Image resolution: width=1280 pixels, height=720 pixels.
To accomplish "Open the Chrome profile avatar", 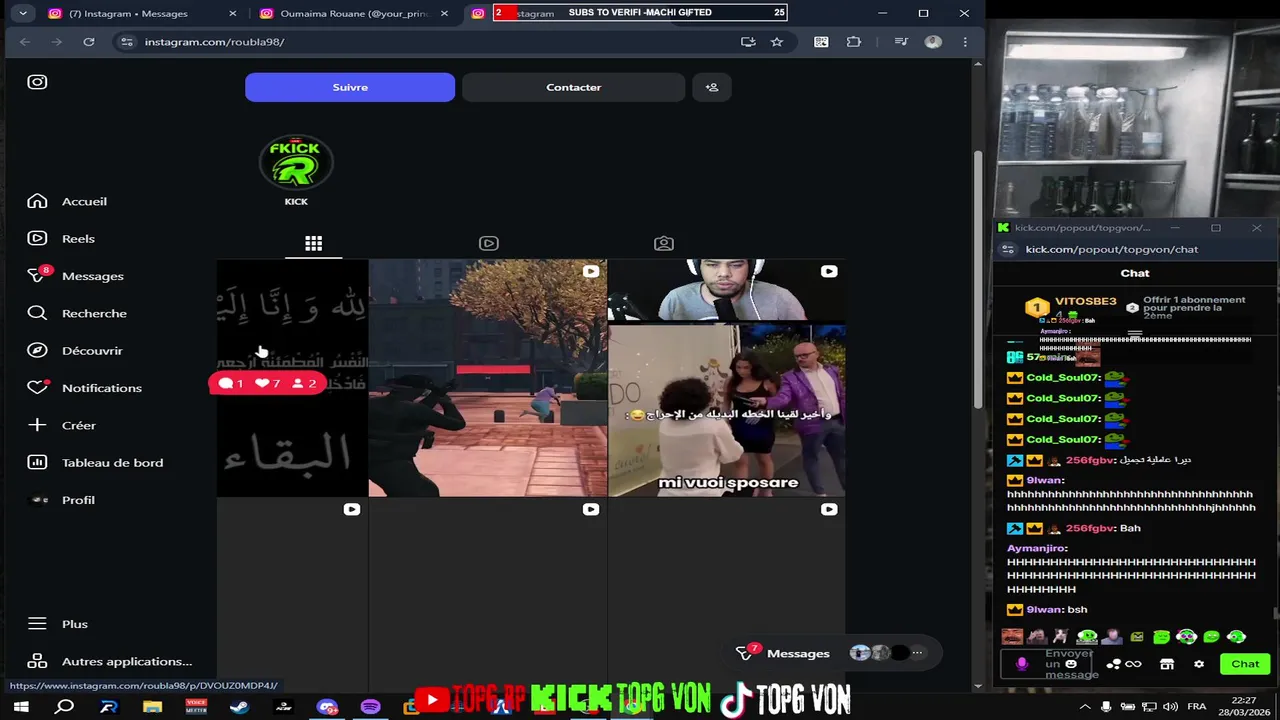I will (x=933, y=42).
